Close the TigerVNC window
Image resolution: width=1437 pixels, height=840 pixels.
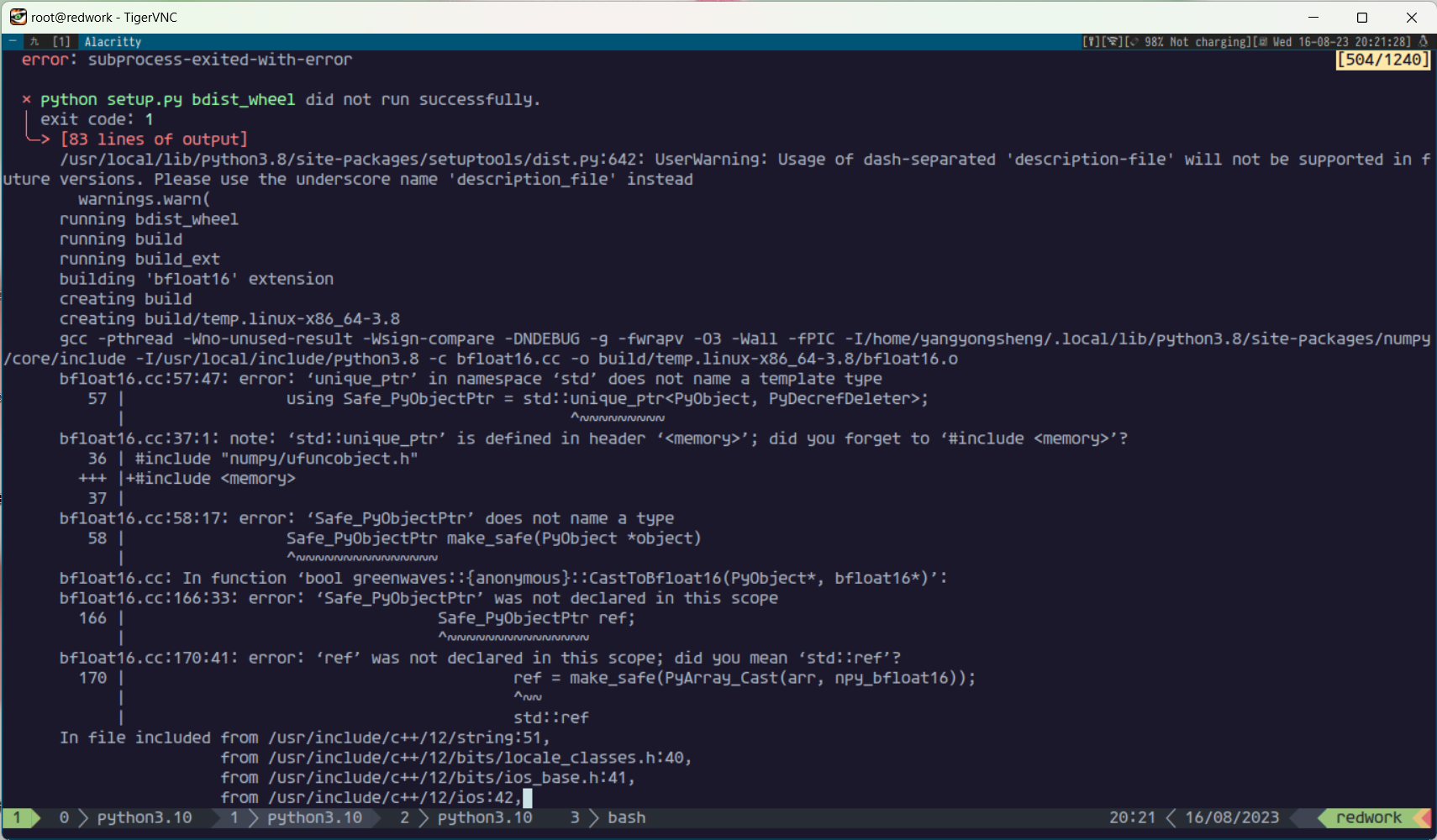coord(1412,17)
